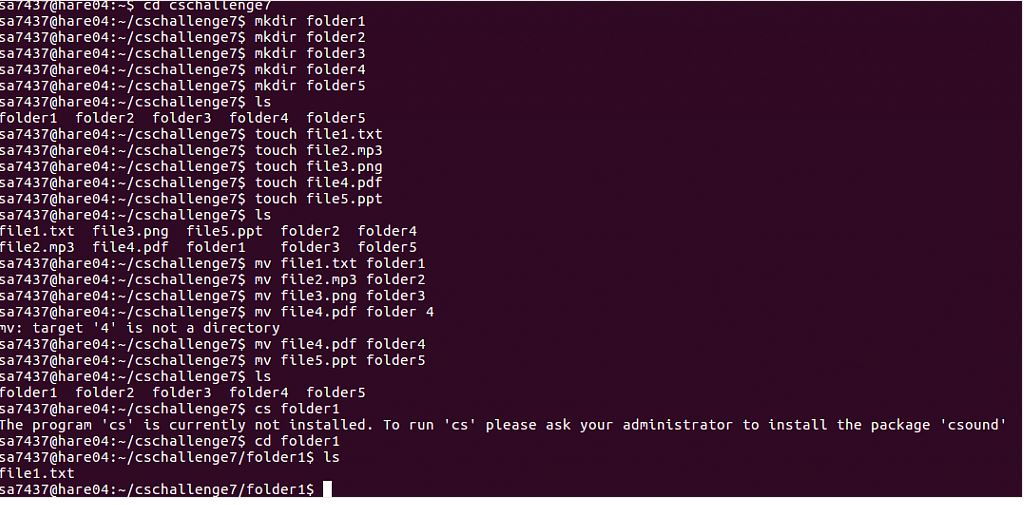Click the 'mv file1.txt folder1' command

(x=340, y=264)
